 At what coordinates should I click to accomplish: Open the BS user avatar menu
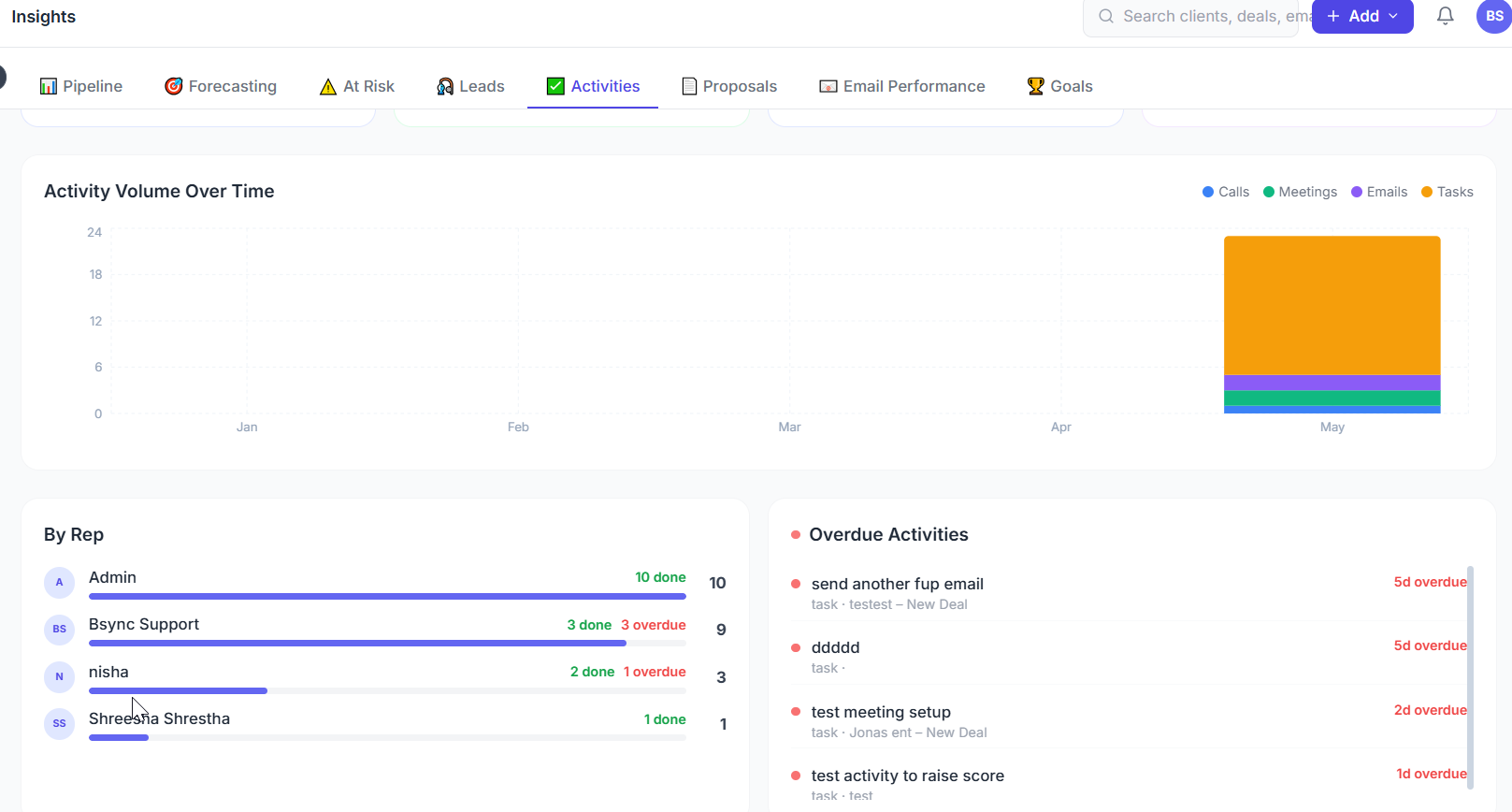point(1494,16)
